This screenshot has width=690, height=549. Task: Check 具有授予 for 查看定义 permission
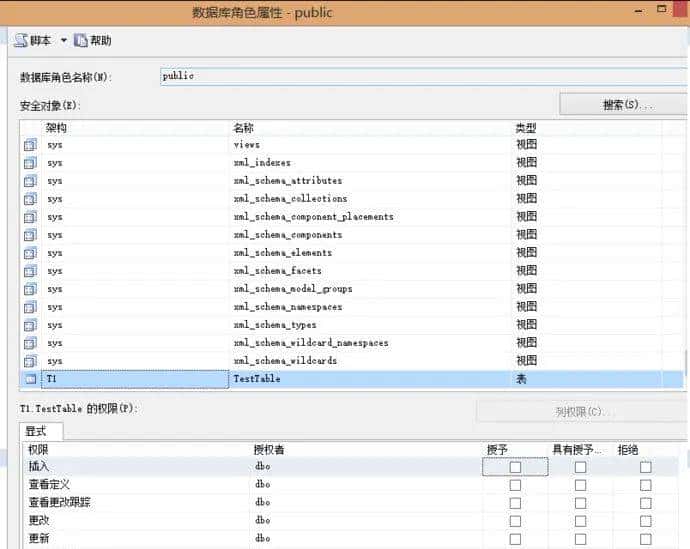tap(580, 485)
